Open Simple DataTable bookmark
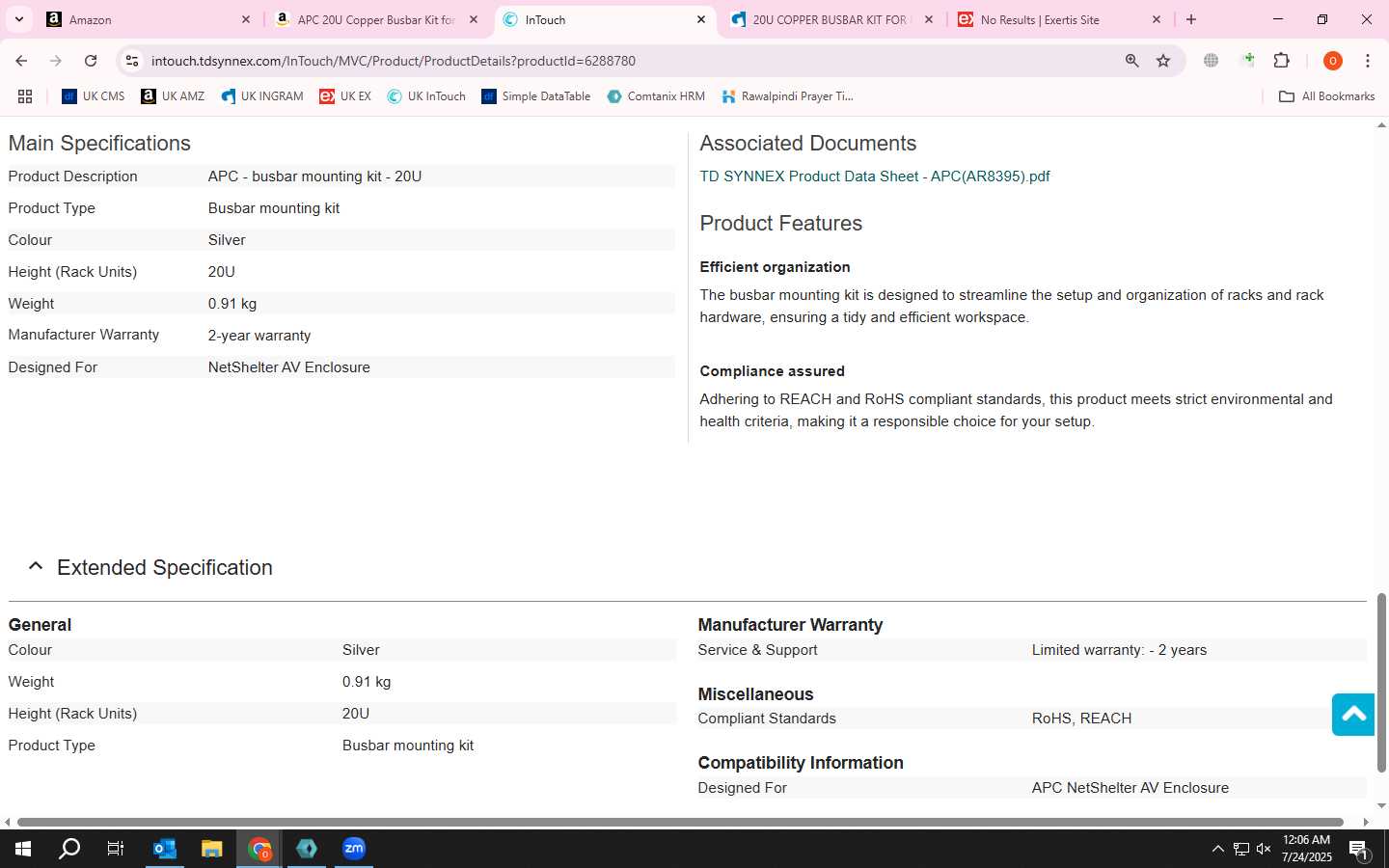Image resolution: width=1389 pixels, height=868 pixels. tap(536, 96)
